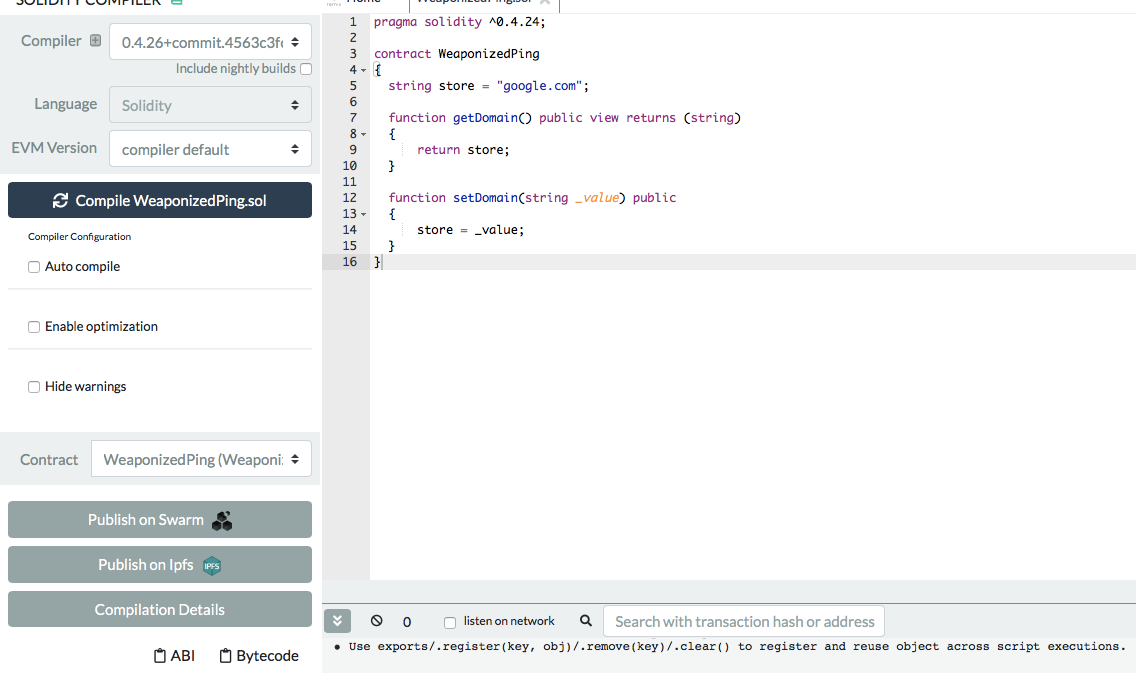Click the Language label
This screenshot has width=1136, height=673.
point(65,104)
